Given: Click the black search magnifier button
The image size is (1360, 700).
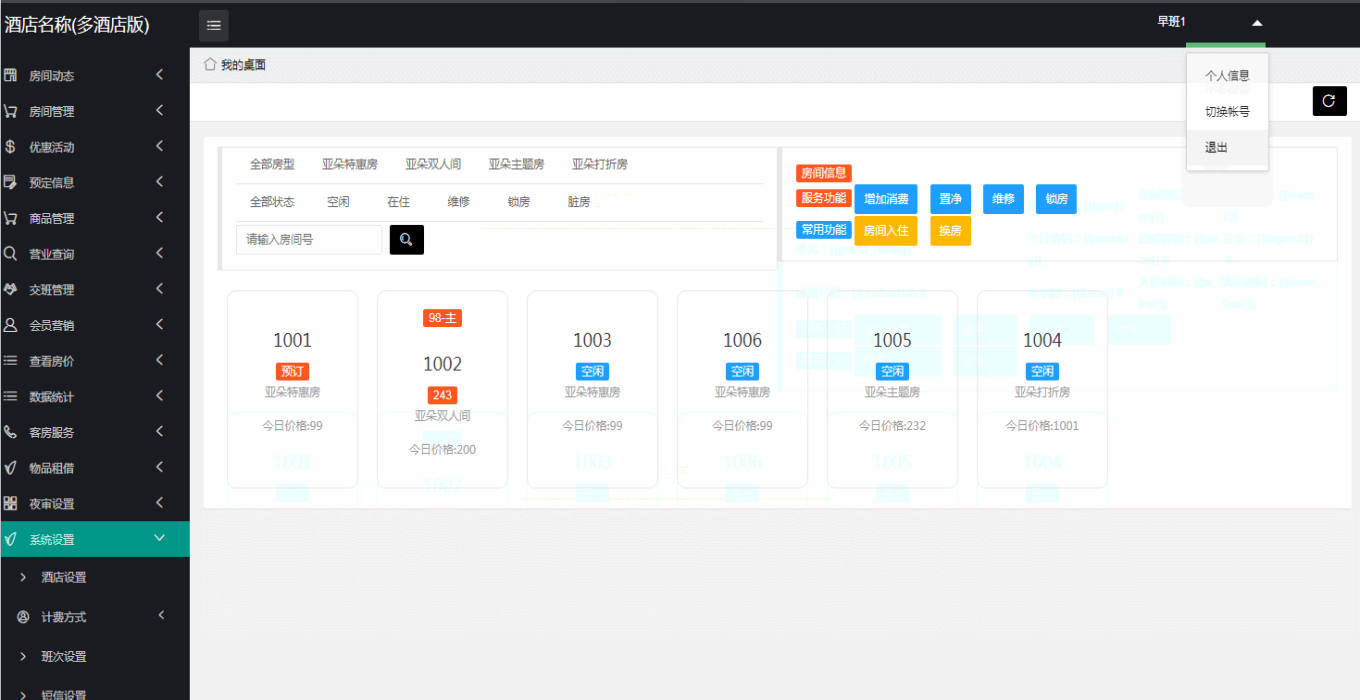Looking at the screenshot, I should (406, 240).
